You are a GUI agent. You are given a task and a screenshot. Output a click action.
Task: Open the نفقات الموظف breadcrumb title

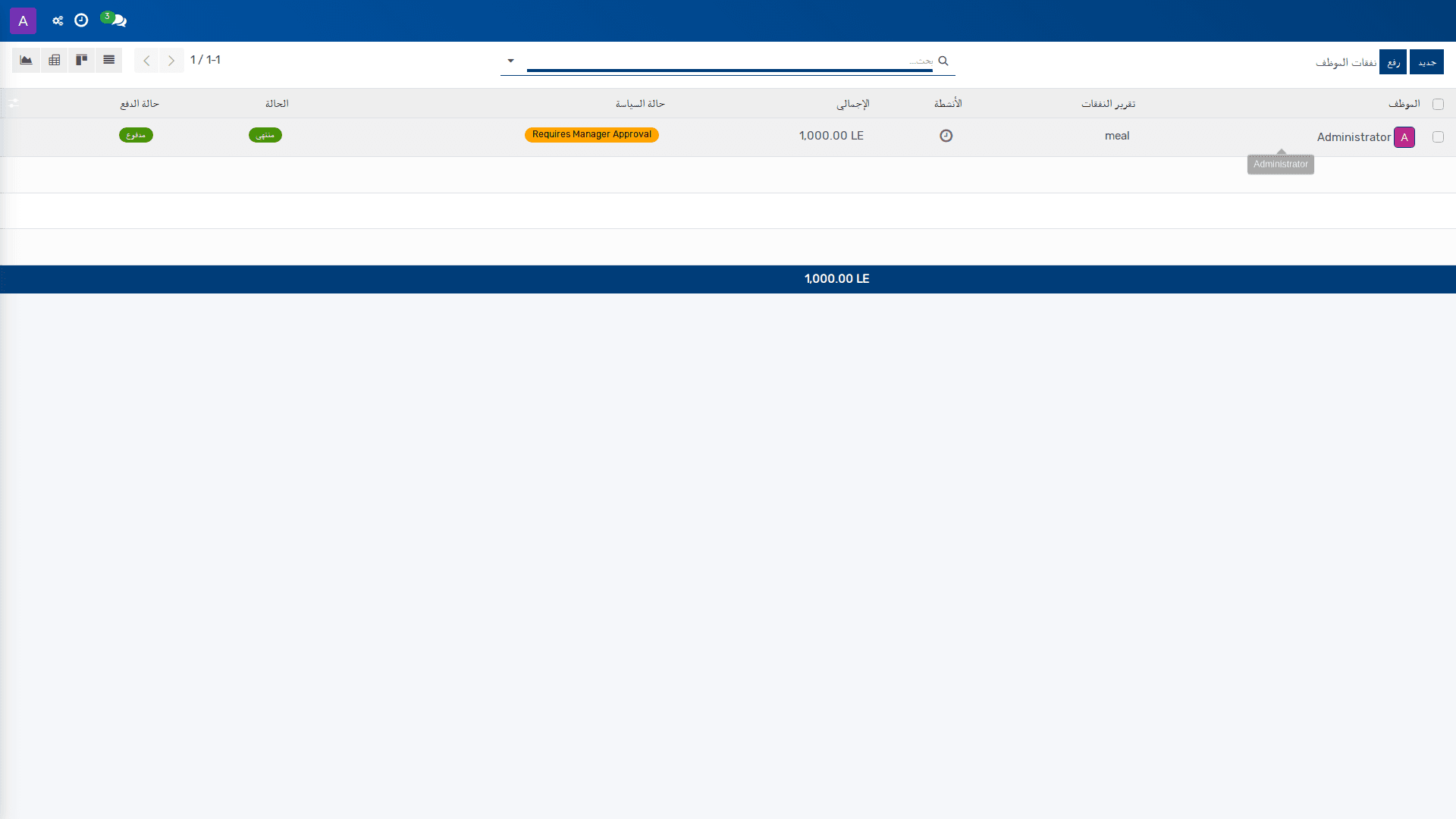pyautogui.click(x=1346, y=62)
